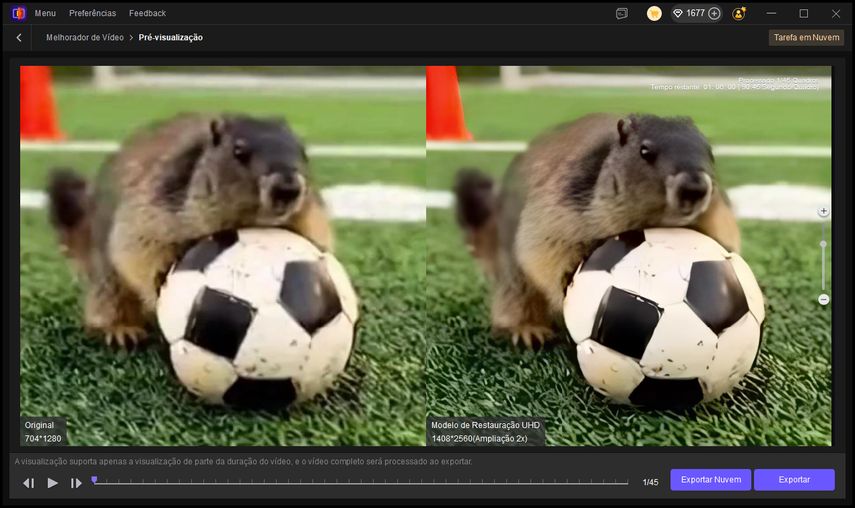
Task: Click the orange shopping cart icon
Action: point(654,14)
